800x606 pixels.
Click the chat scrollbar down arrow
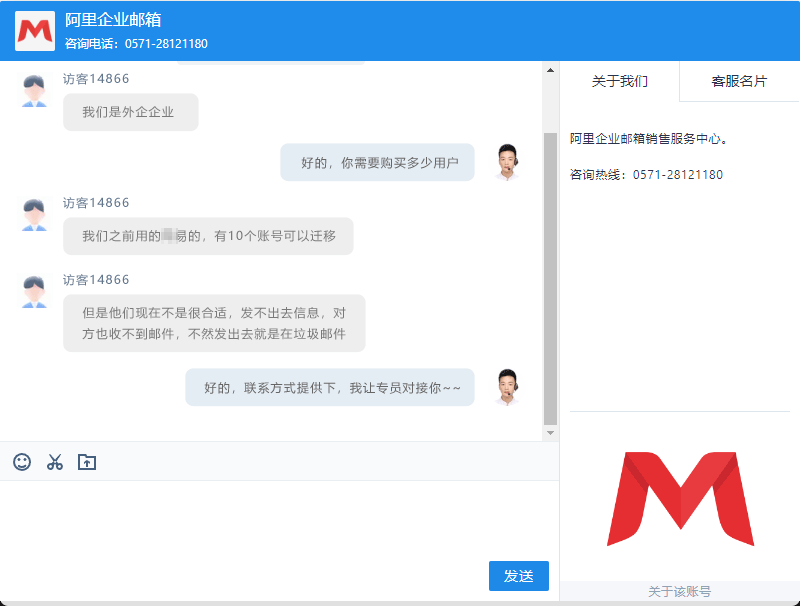550,433
